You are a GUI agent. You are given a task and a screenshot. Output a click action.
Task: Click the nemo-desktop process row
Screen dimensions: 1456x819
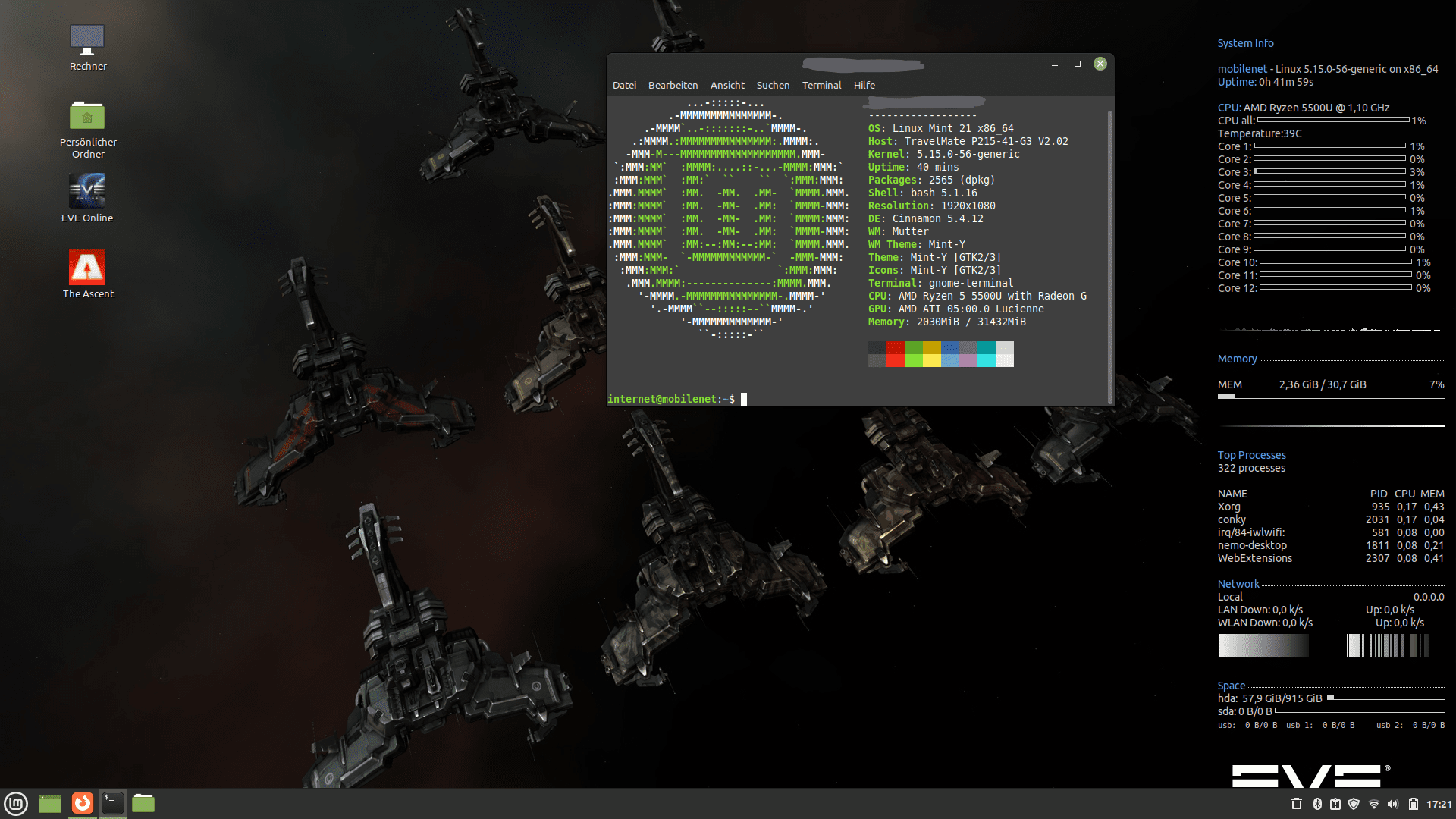click(1331, 545)
